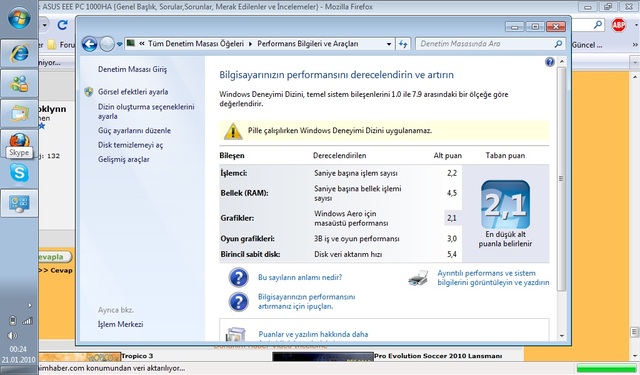Open Windows Live Messenger taskbar icon
Screen dimensions: 640x375
tap(19, 84)
